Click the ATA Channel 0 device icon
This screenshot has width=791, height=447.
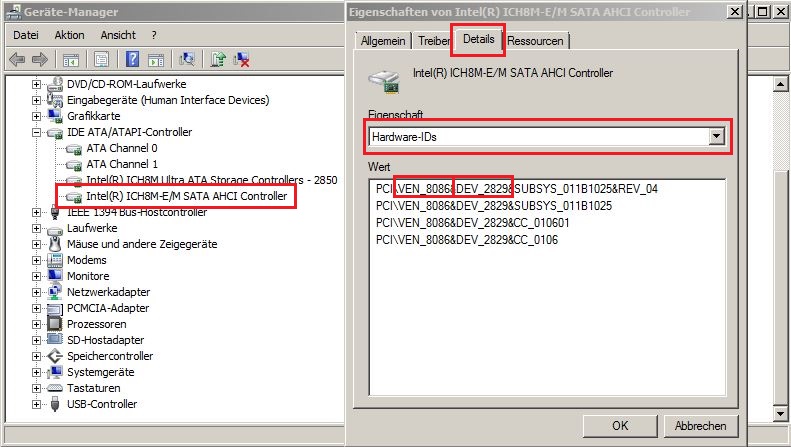74,149
